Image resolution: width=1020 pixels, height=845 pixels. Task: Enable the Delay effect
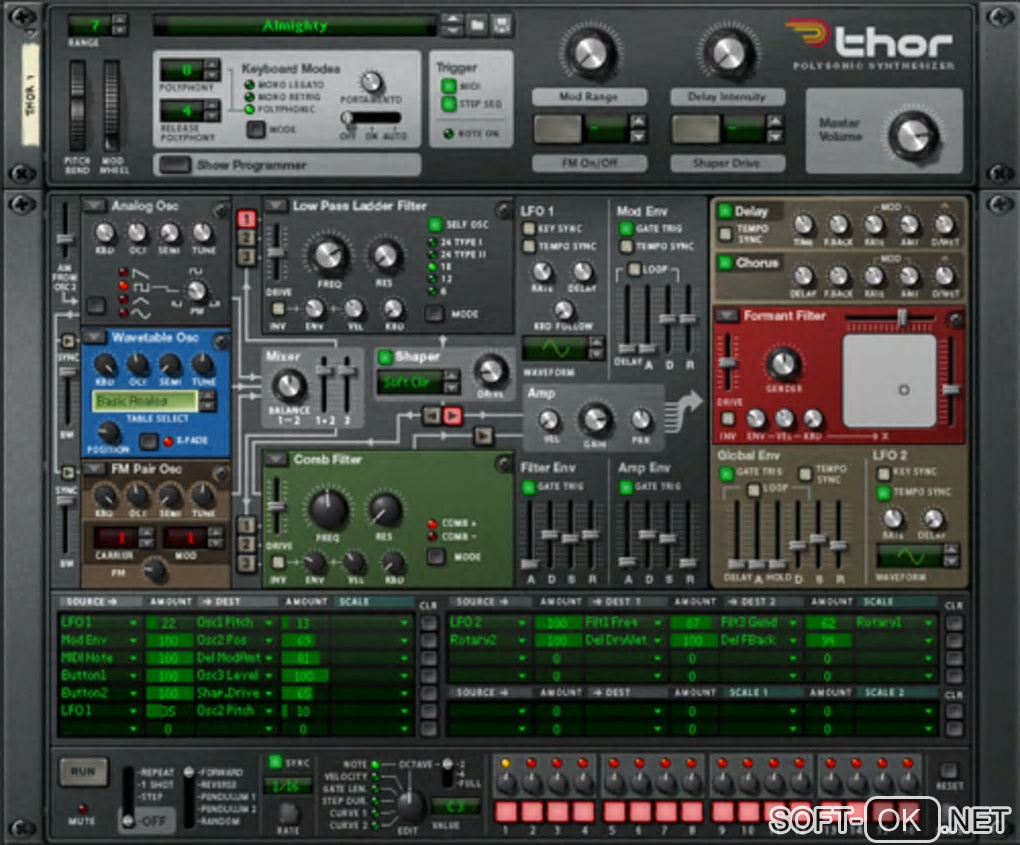[725, 211]
